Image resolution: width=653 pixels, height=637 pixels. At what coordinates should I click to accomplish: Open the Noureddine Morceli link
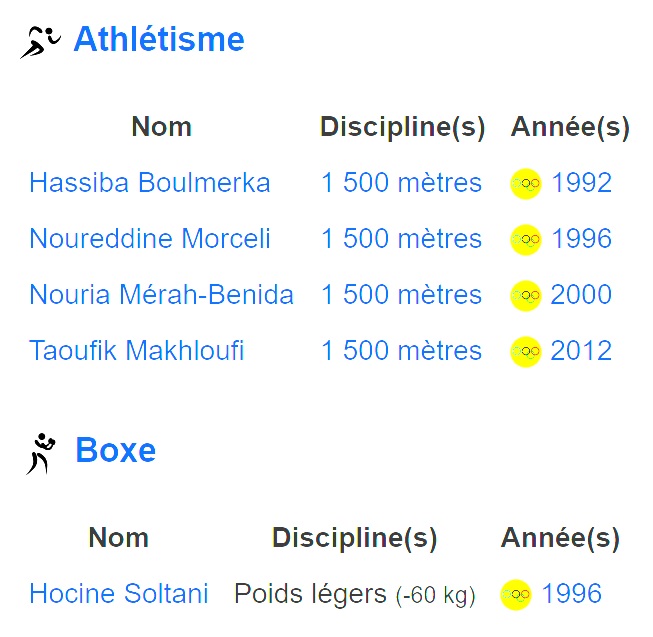(150, 238)
